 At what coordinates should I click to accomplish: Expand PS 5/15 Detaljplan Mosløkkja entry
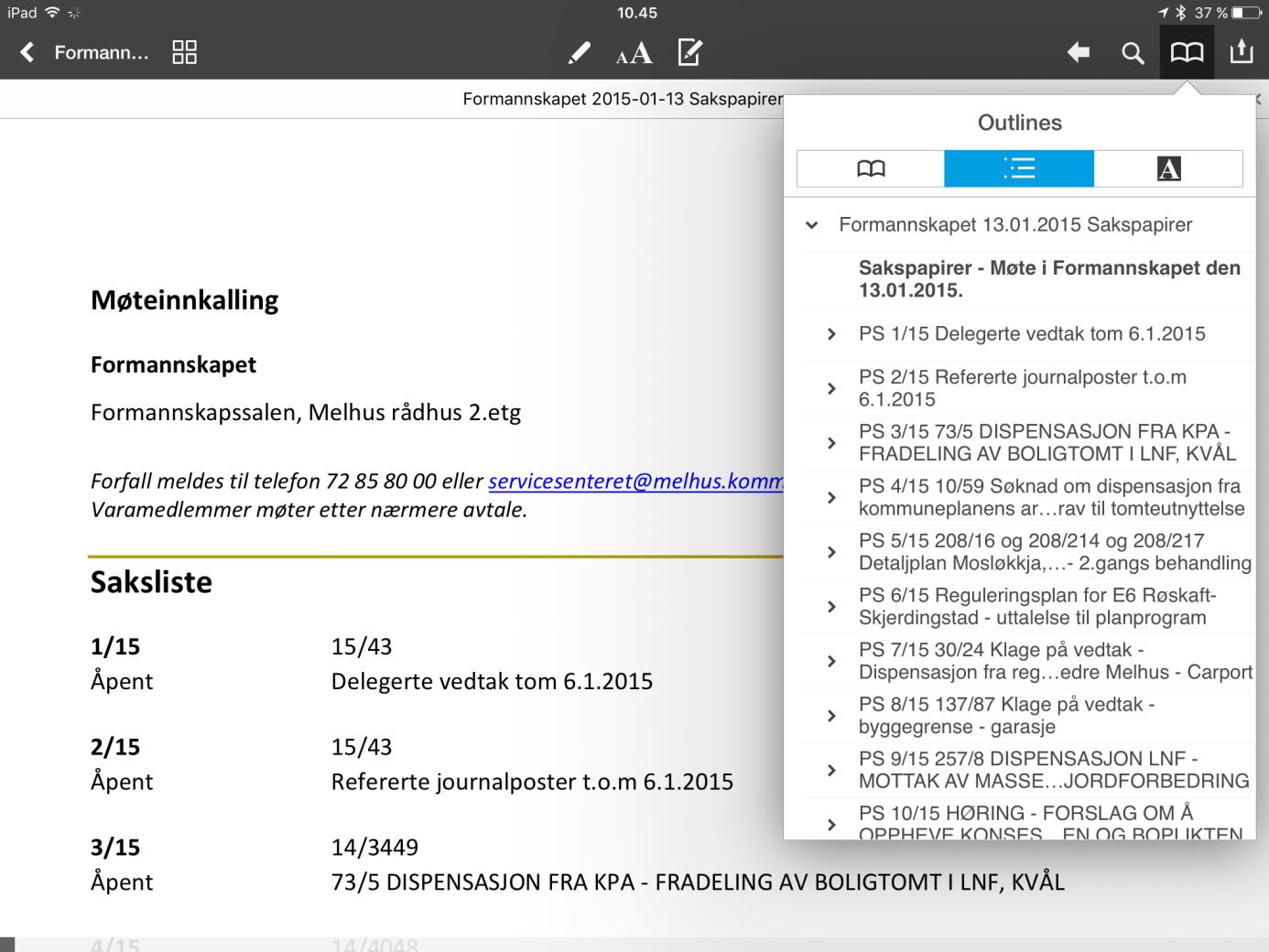(831, 552)
